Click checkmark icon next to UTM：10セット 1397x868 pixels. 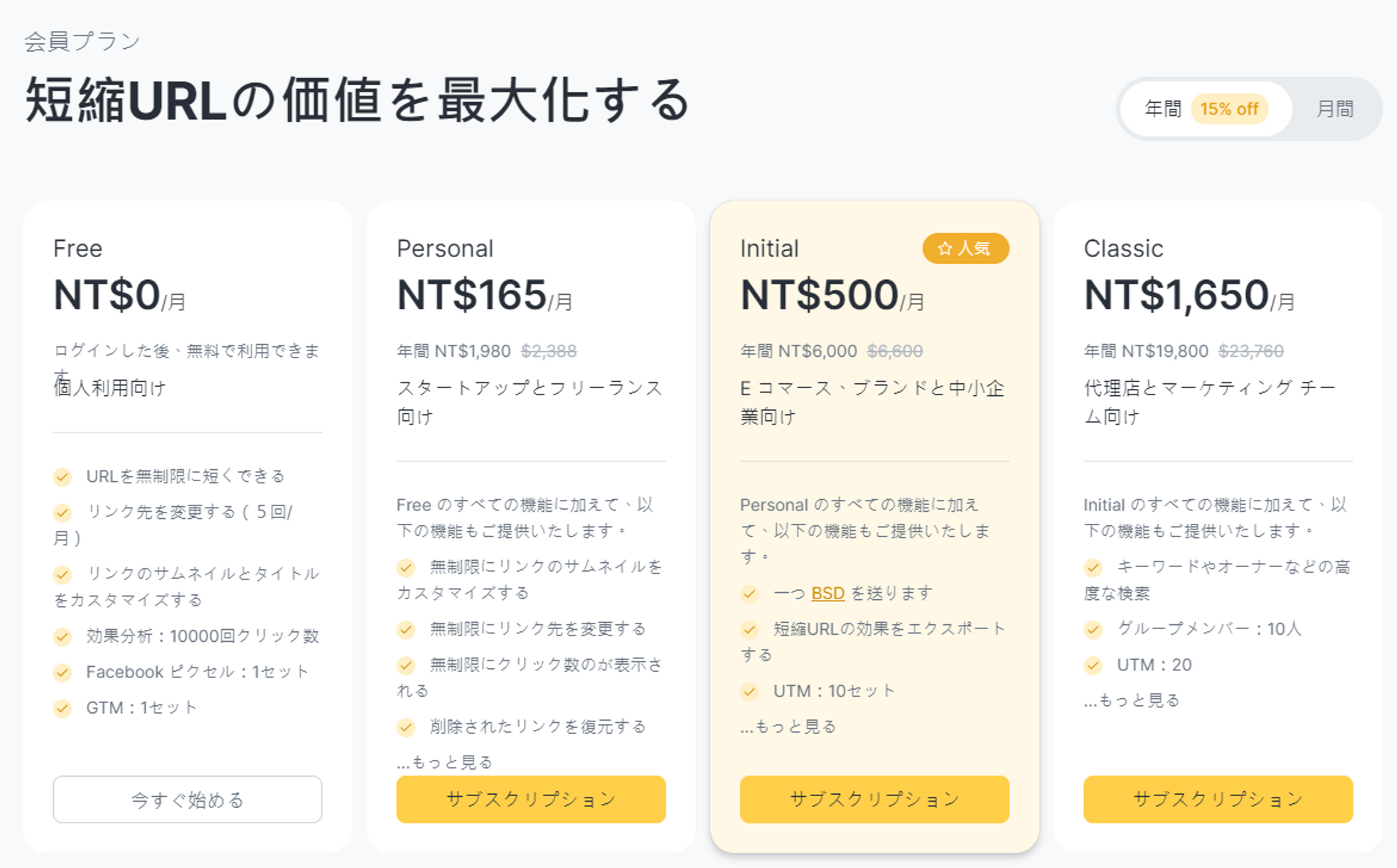[x=749, y=692]
